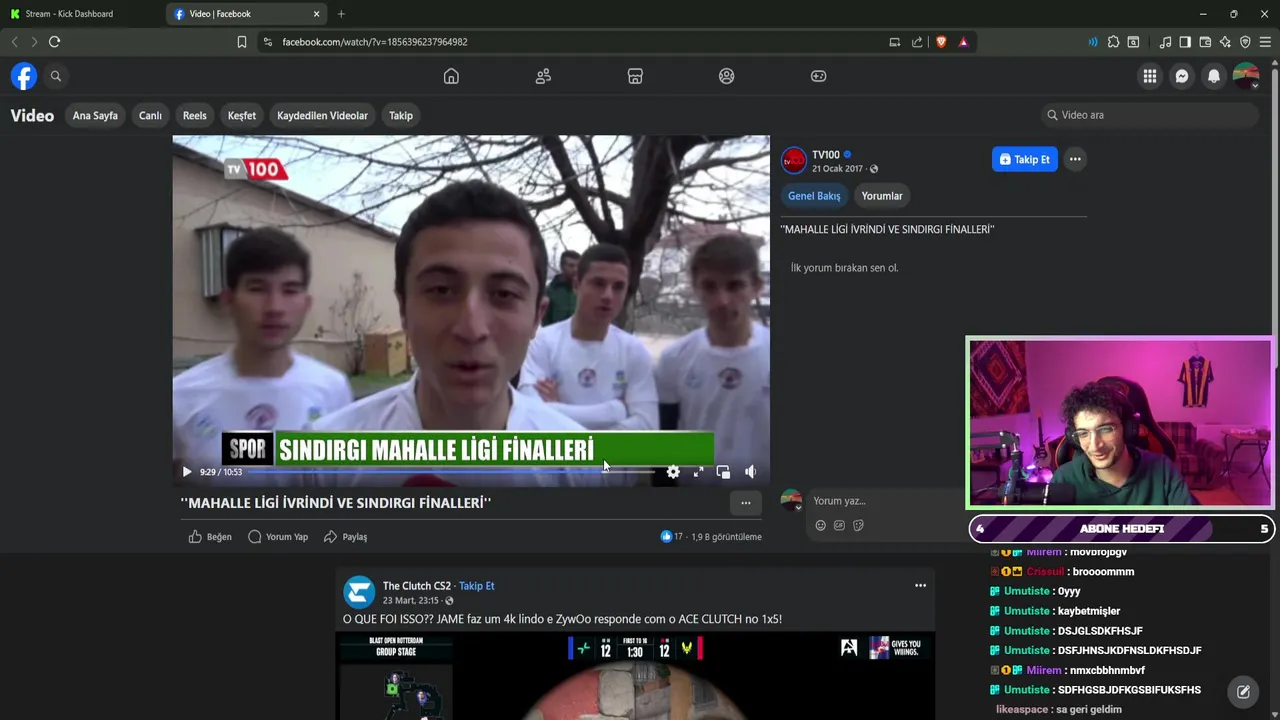Image resolution: width=1280 pixels, height=720 pixels.
Task: Open The Clutch CS2 page name
Action: coord(416,586)
